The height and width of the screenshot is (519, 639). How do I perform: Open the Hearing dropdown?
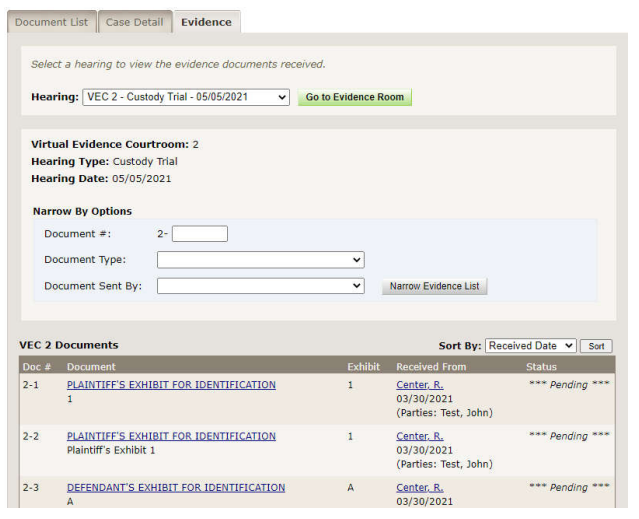(187, 98)
